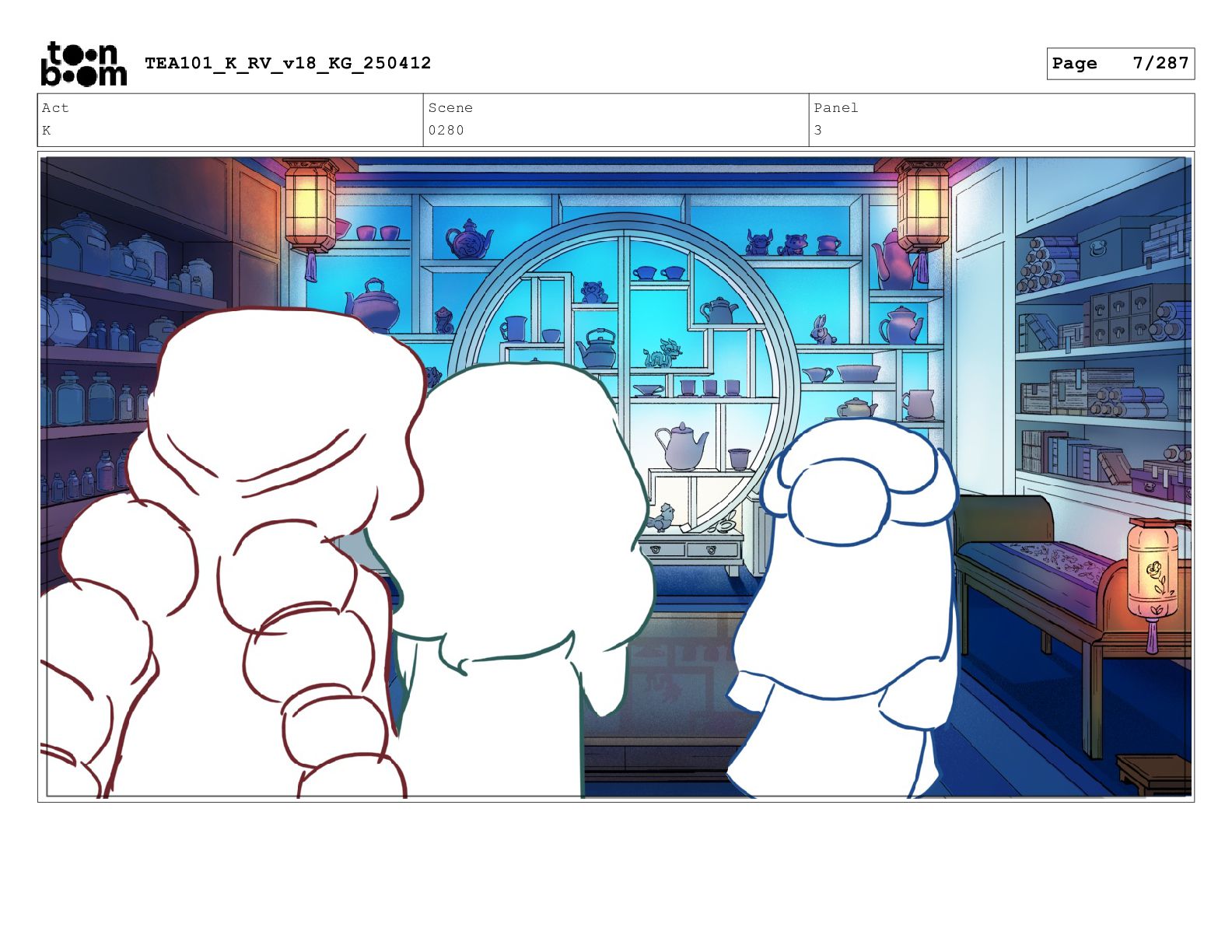Select the scene number 0280
This screenshot has height=952, width=1232.
446,131
